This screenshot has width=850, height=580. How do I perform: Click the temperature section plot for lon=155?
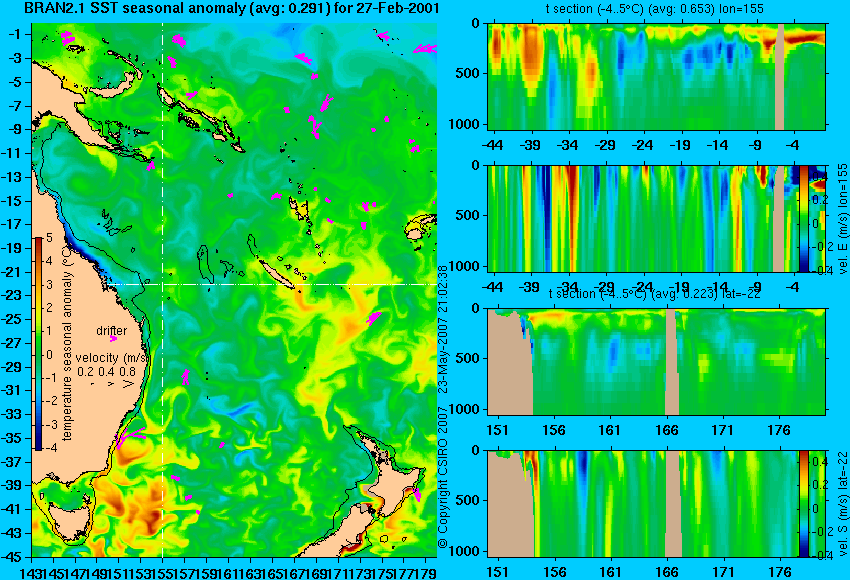click(657, 76)
